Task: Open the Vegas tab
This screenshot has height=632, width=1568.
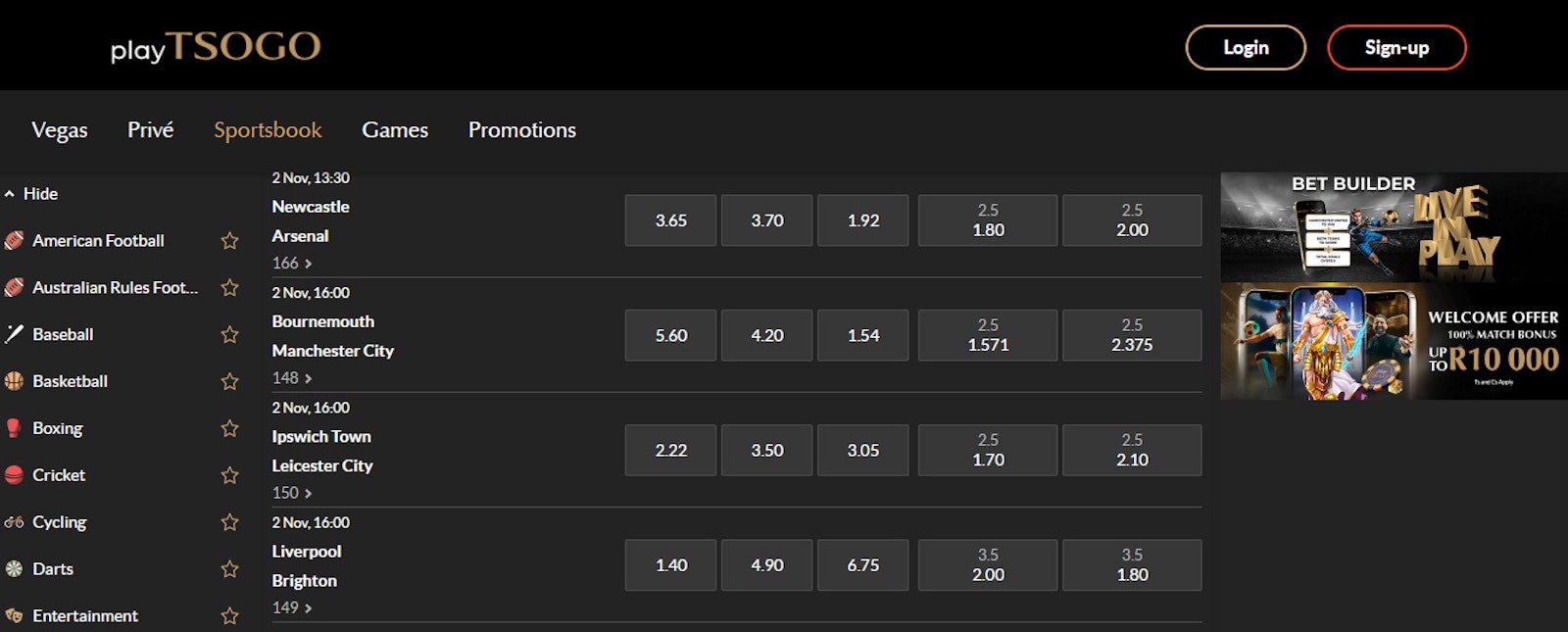Action: (59, 130)
